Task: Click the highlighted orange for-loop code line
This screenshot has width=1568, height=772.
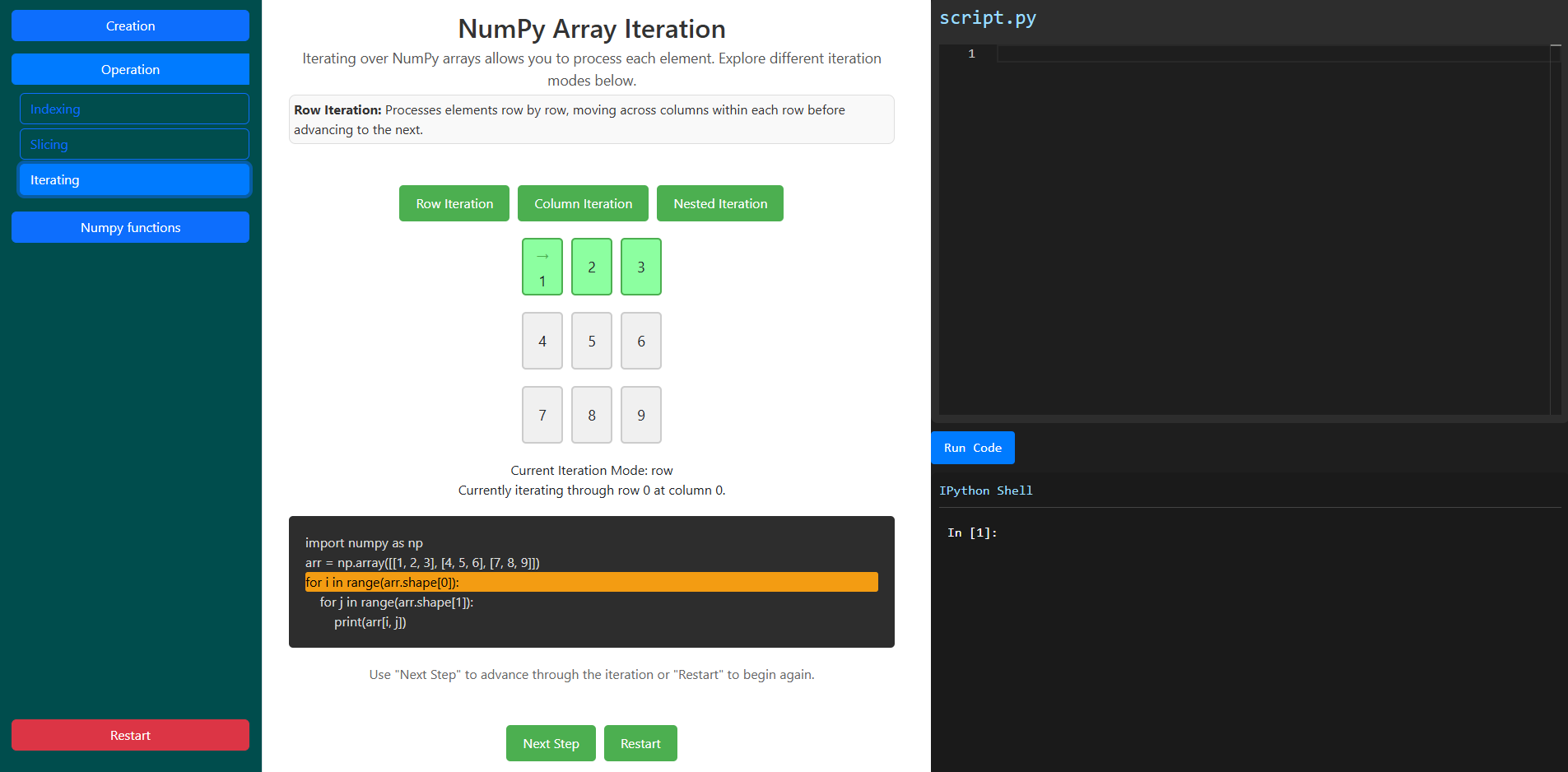Action: [x=591, y=582]
